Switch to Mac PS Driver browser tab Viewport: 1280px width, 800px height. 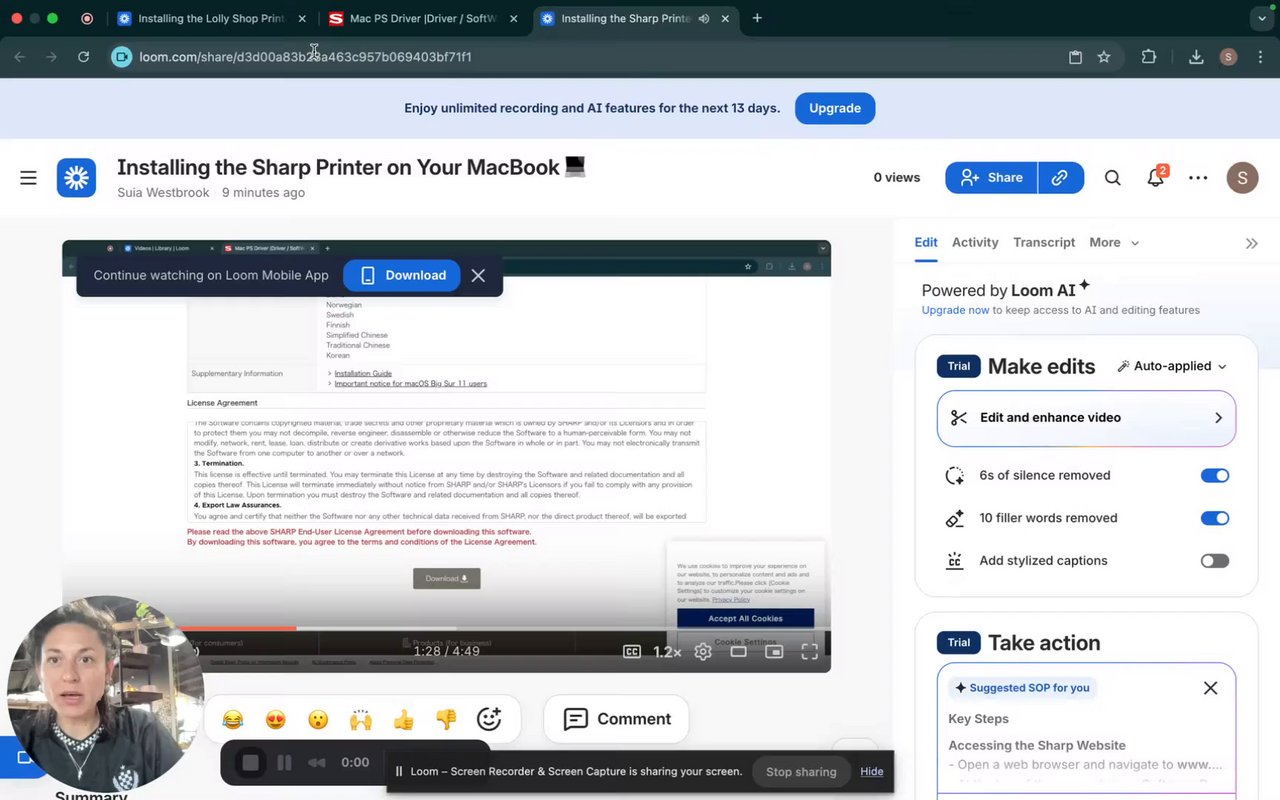pos(422,18)
